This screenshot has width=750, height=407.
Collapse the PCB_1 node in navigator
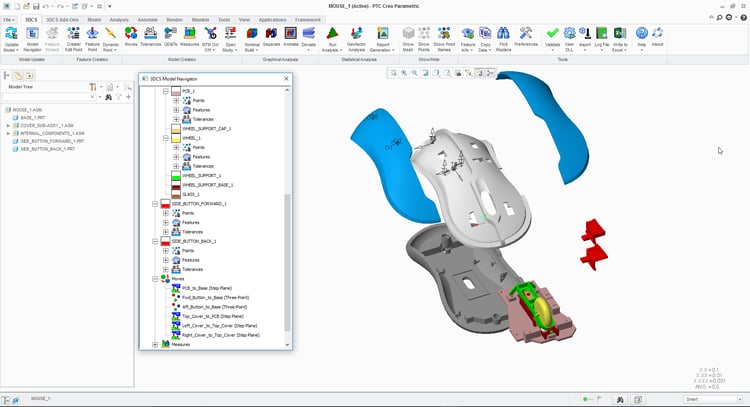click(165, 91)
